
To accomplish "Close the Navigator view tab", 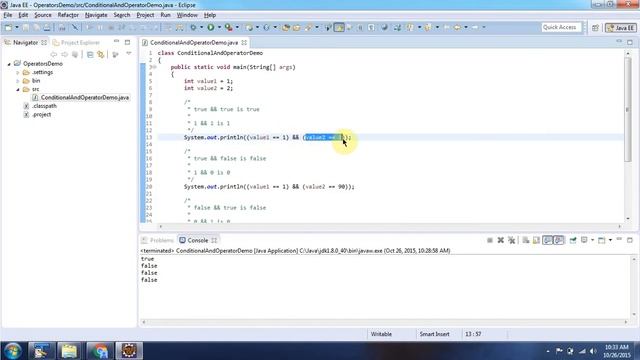I will coord(44,42).
